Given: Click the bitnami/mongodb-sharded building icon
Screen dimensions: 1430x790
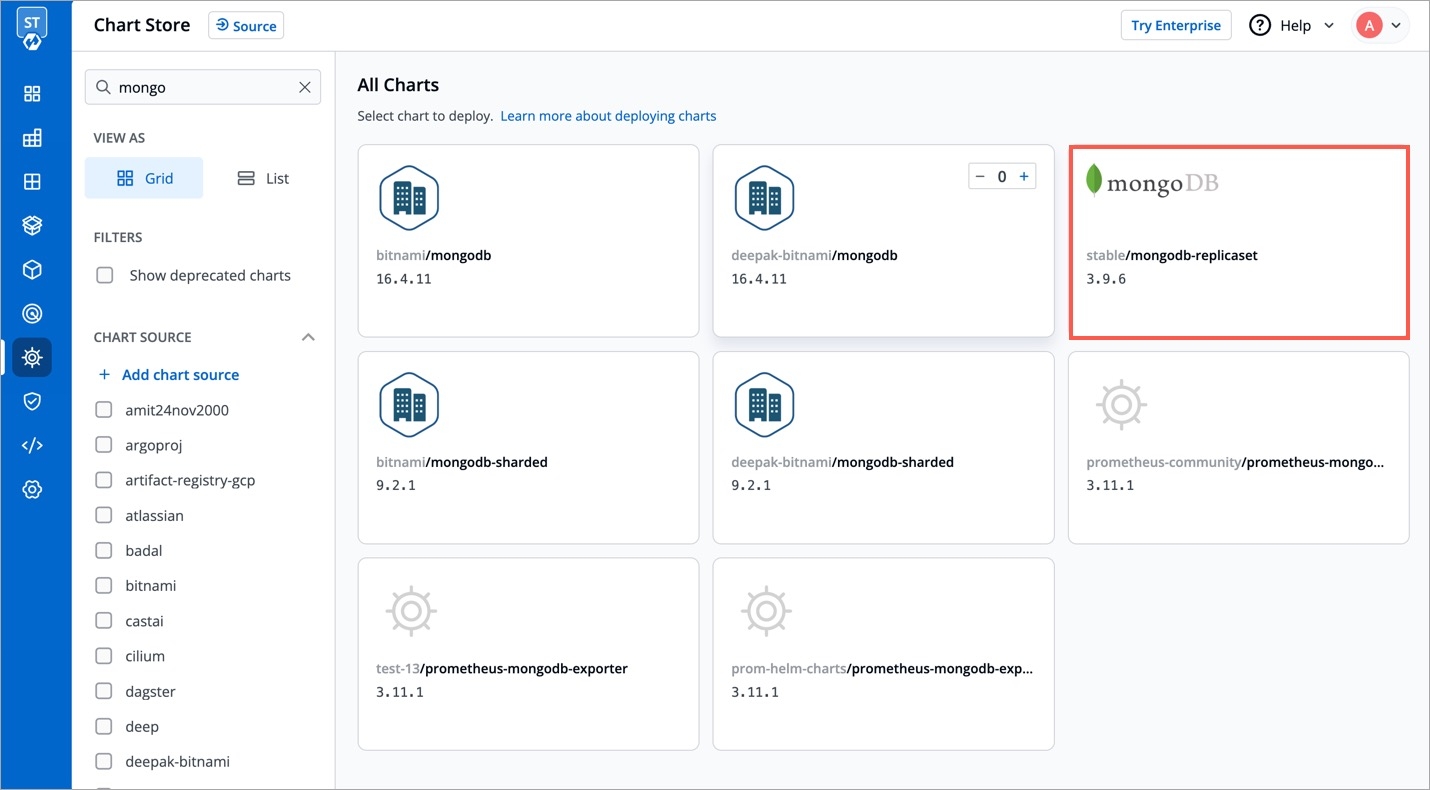Looking at the screenshot, I should click(409, 405).
